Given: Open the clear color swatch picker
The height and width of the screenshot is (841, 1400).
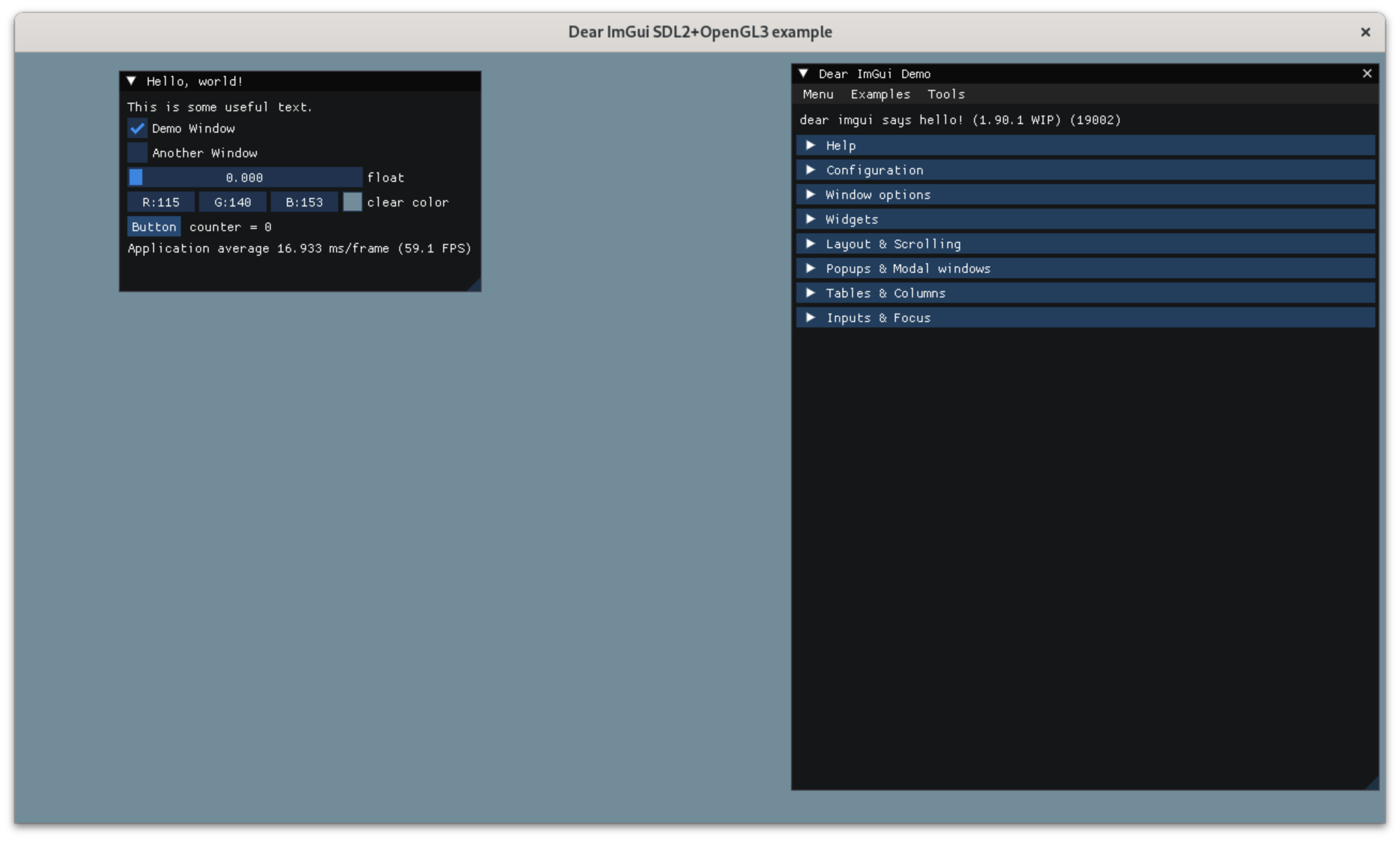Looking at the screenshot, I should pos(352,202).
